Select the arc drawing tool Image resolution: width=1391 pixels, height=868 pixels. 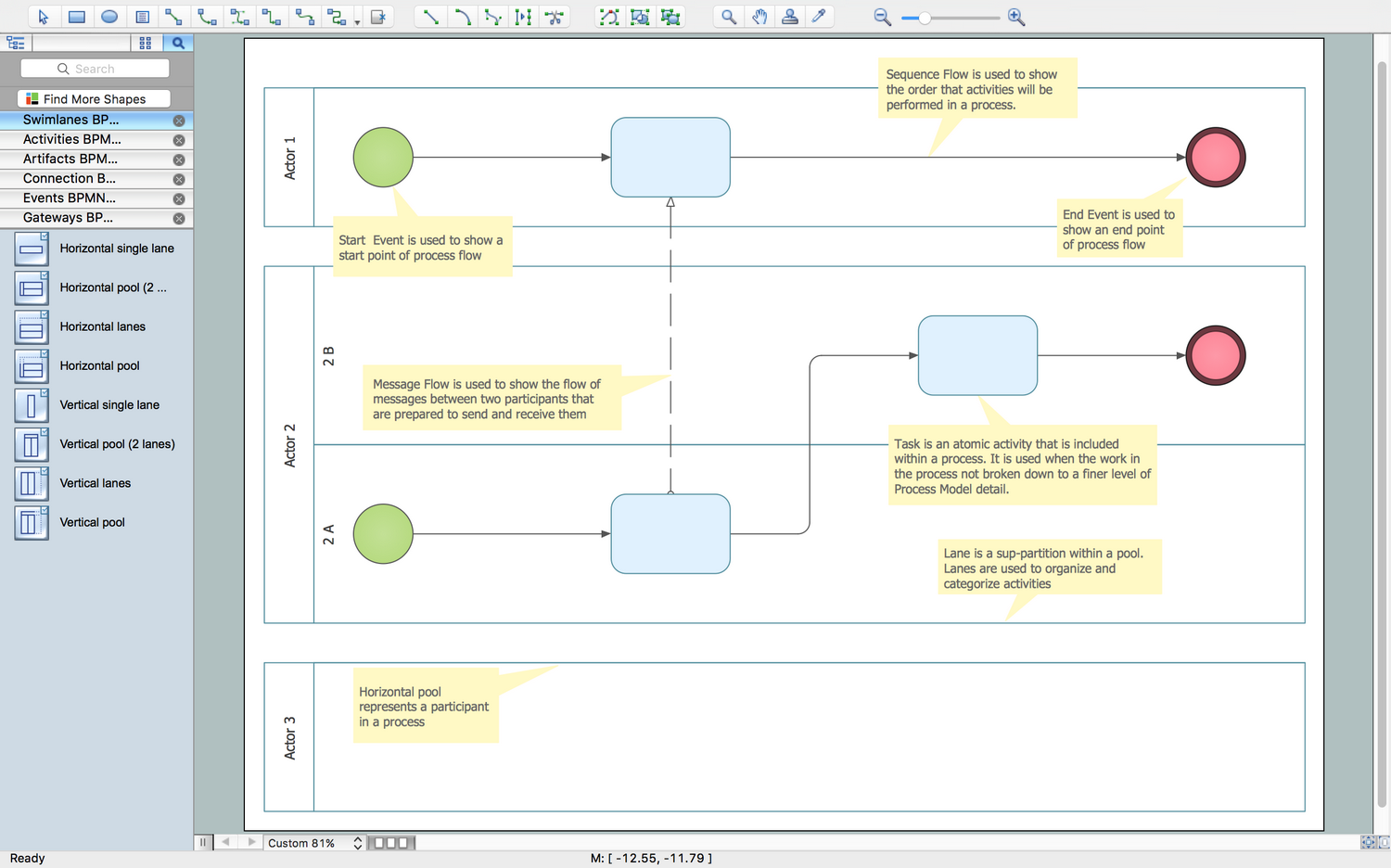(462, 17)
